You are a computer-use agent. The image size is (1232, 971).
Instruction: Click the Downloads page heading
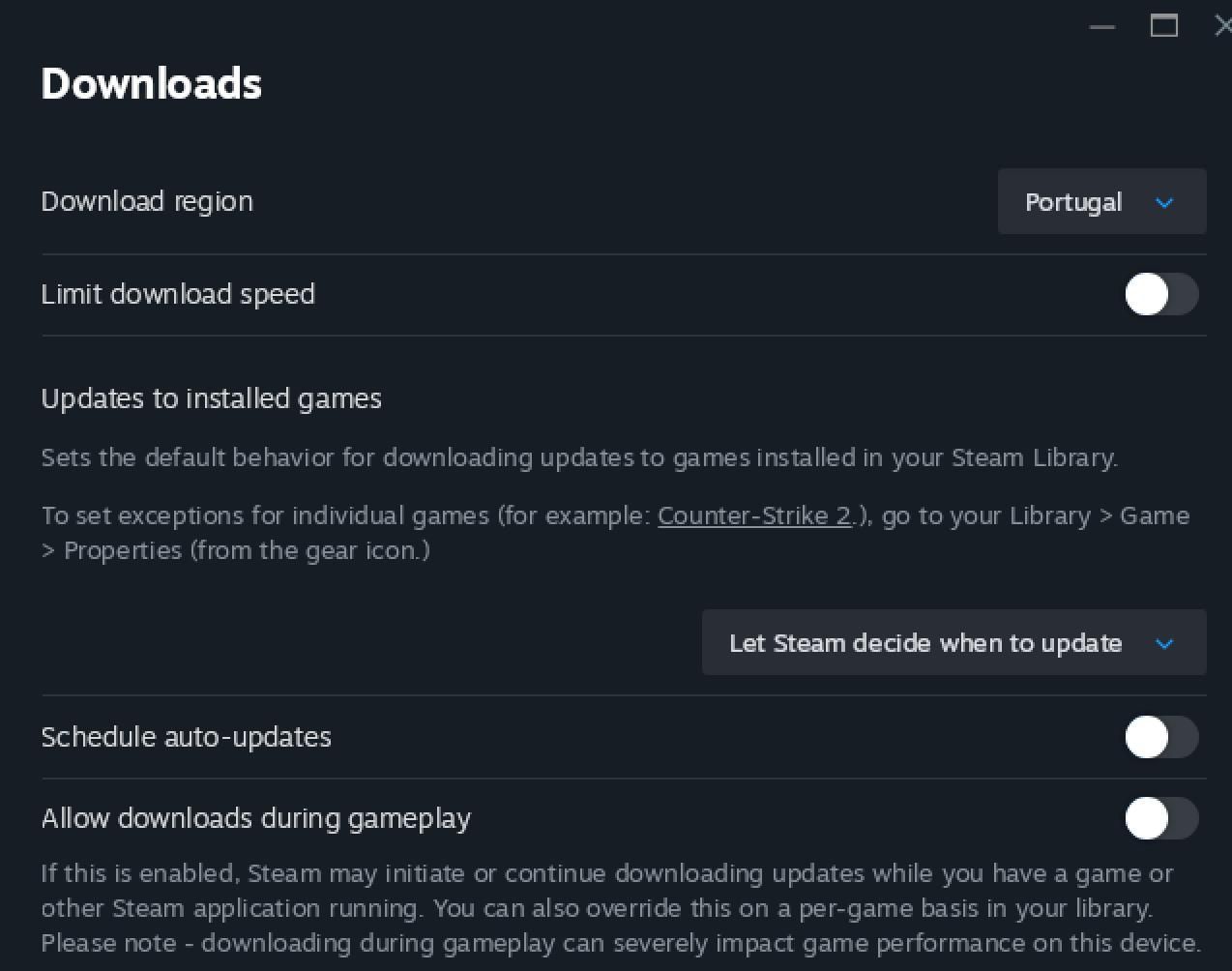point(152,83)
